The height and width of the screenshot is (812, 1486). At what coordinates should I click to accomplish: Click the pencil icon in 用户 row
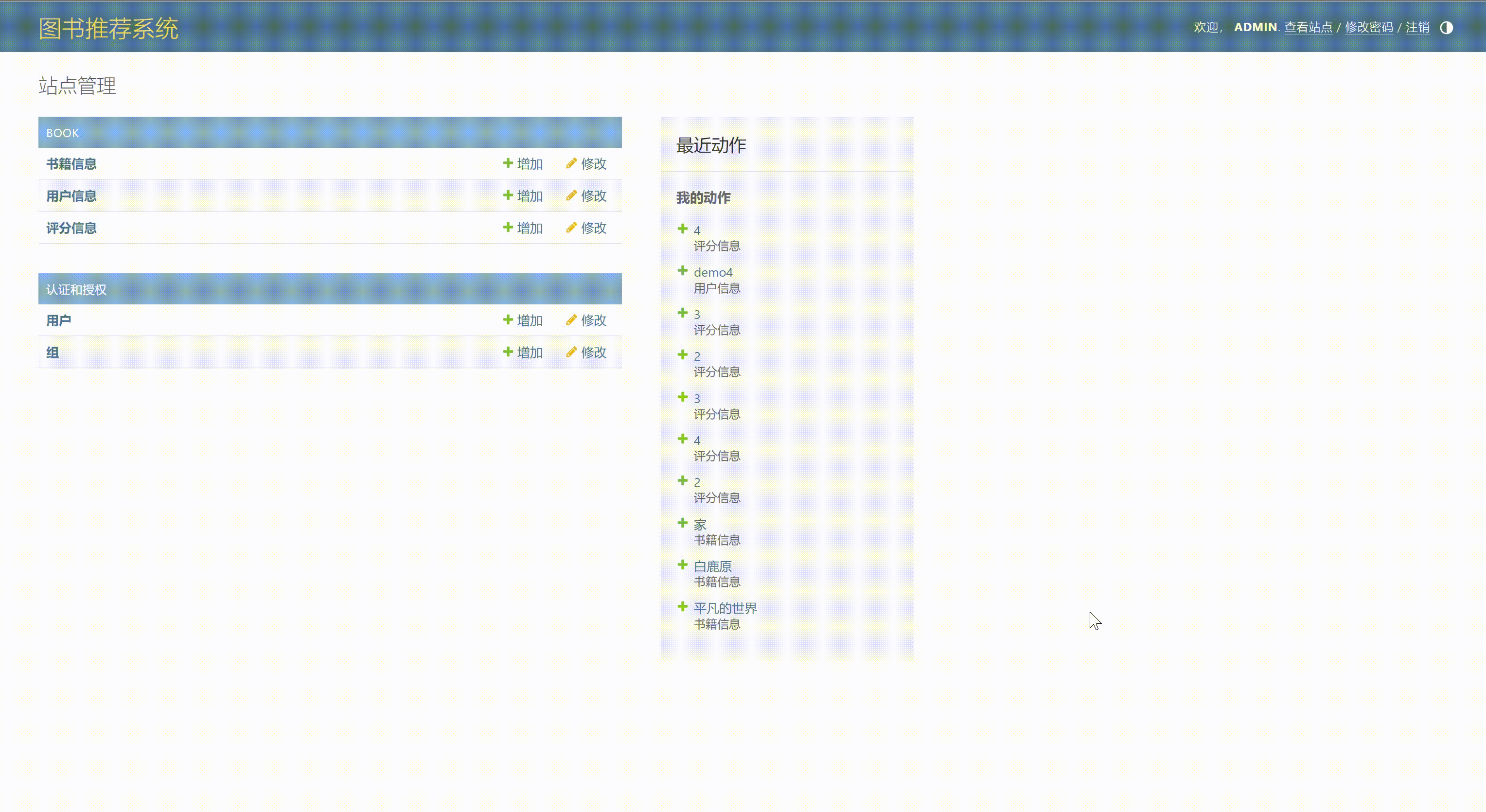[571, 319]
